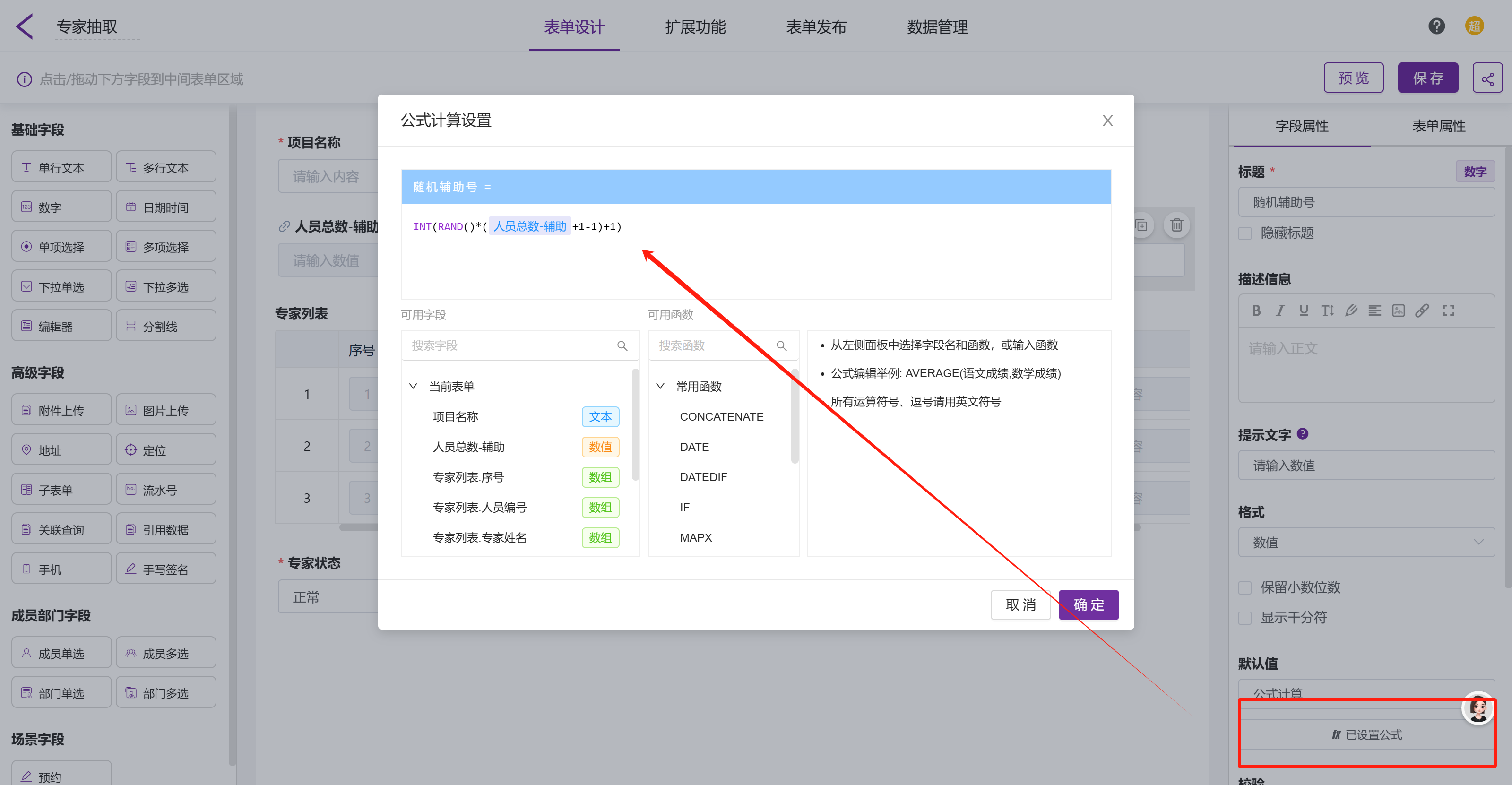Enable 显示千分符 checkbox
The width and height of the screenshot is (1512, 785).
click(x=1245, y=618)
